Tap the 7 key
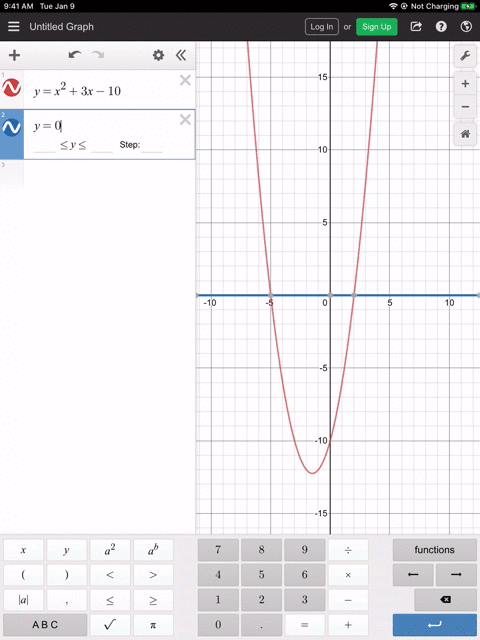 218,550
